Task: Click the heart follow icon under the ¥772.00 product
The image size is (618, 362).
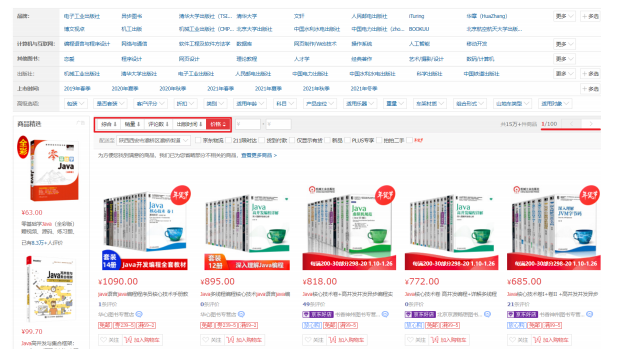Action: click(x=410, y=340)
